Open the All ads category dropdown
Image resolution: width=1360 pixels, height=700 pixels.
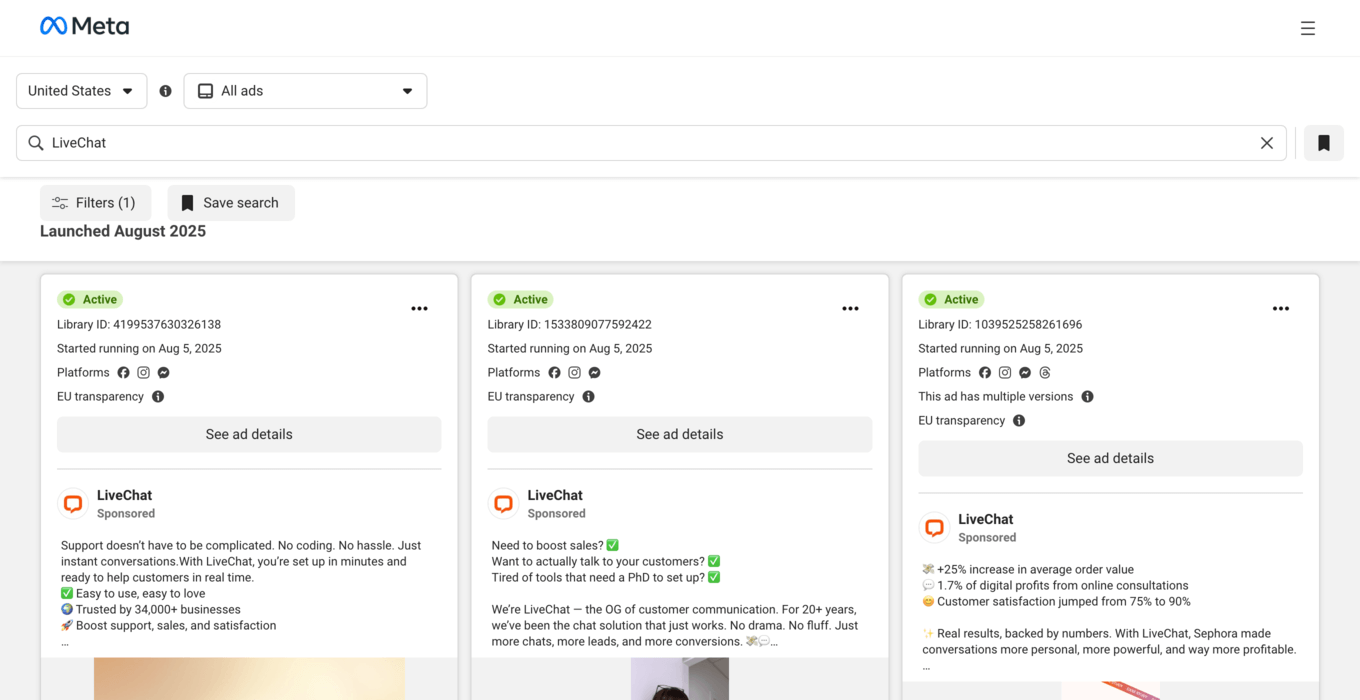[x=305, y=91]
